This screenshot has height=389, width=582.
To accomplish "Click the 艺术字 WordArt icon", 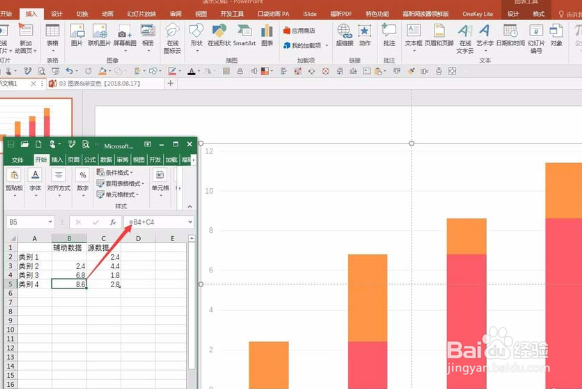I will tap(484, 31).
